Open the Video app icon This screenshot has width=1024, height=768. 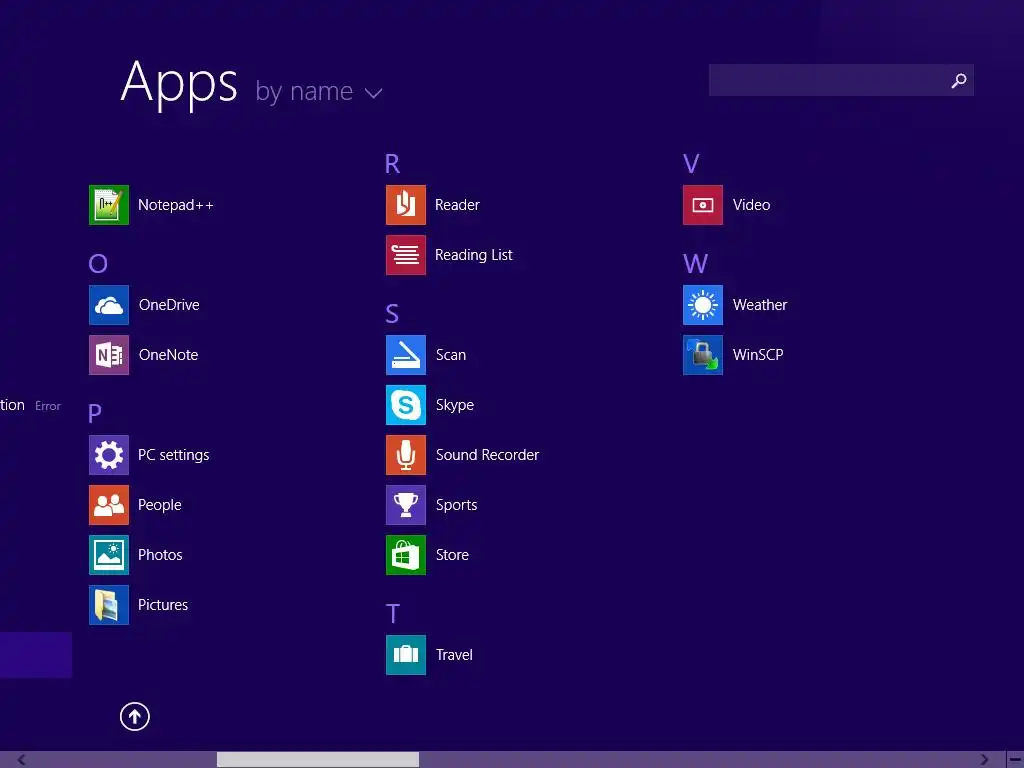coord(703,205)
